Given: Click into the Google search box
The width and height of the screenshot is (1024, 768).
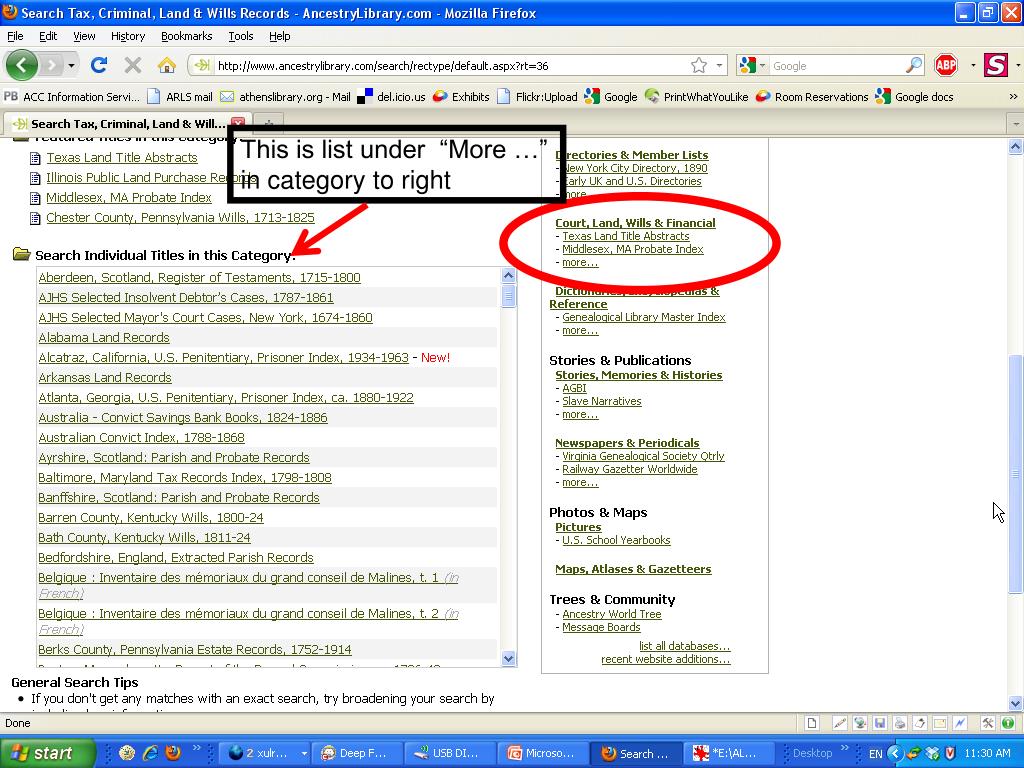Looking at the screenshot, I should (837, 65).
